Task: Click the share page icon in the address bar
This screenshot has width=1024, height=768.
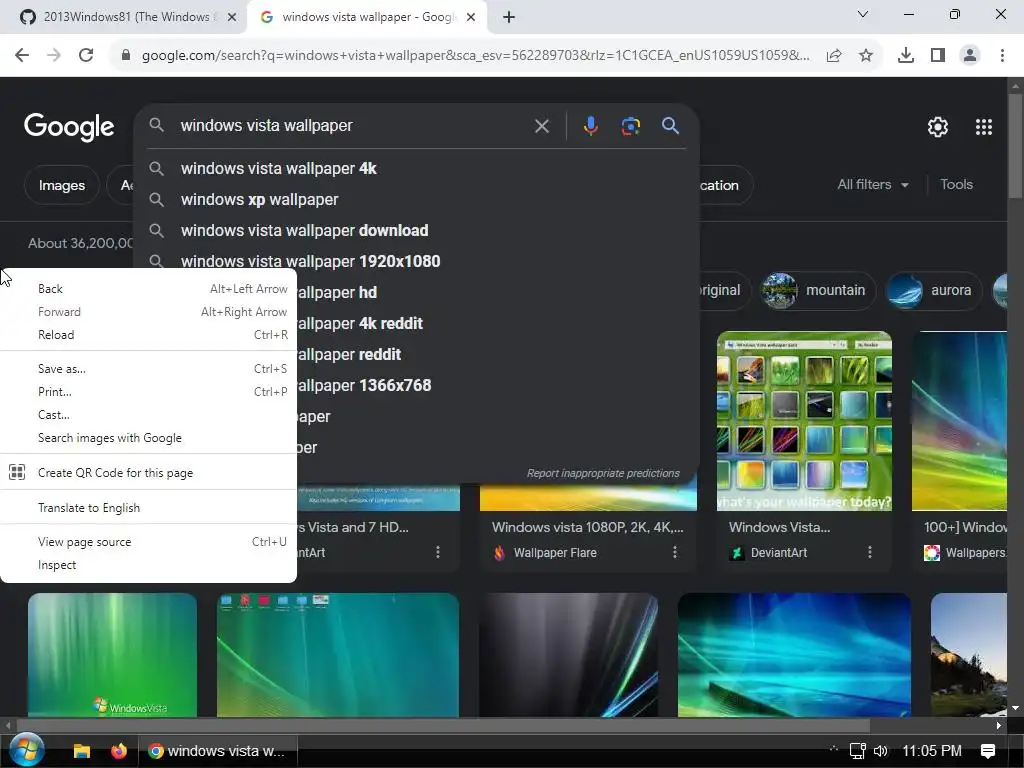Action: 834,56
